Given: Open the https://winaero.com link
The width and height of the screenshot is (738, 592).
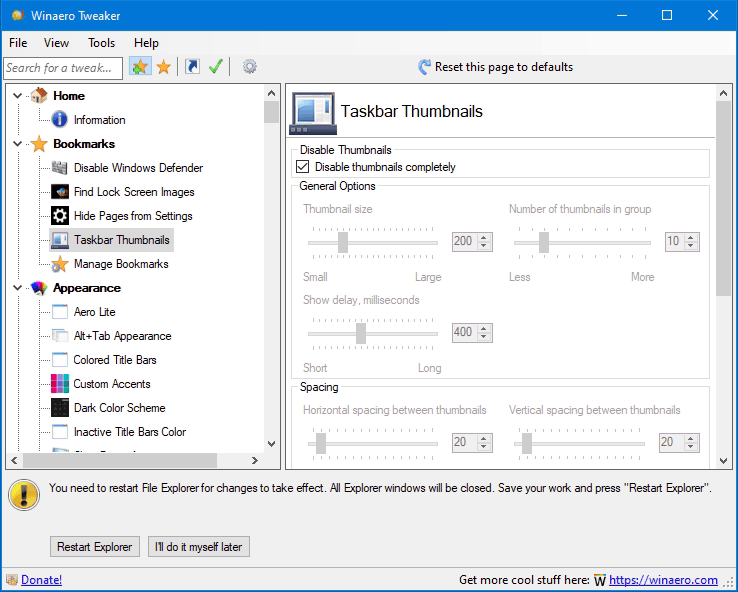Looking at the screenshot, I should click(663, 580).
